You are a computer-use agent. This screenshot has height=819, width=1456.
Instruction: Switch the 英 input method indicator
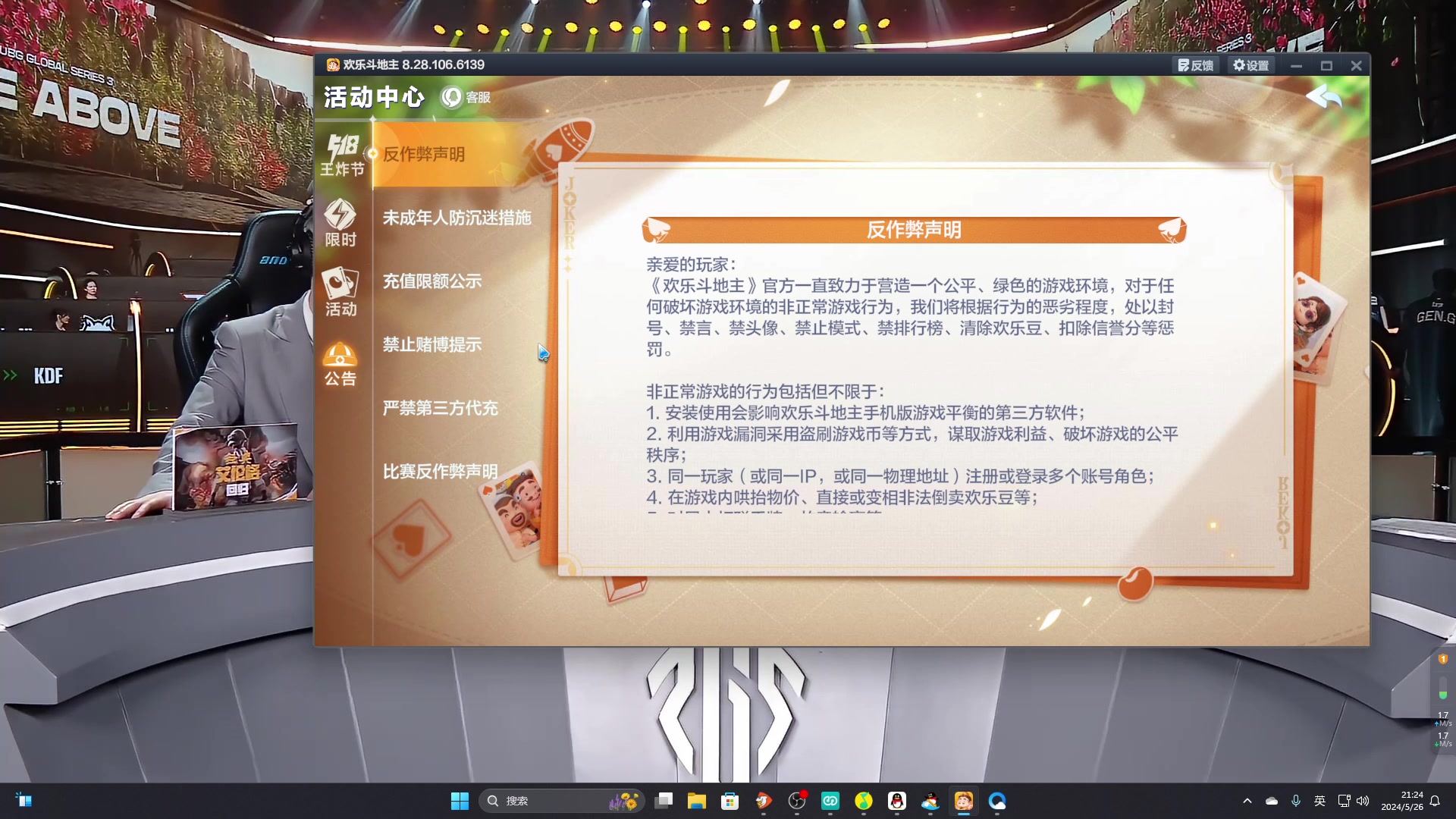1320,801
